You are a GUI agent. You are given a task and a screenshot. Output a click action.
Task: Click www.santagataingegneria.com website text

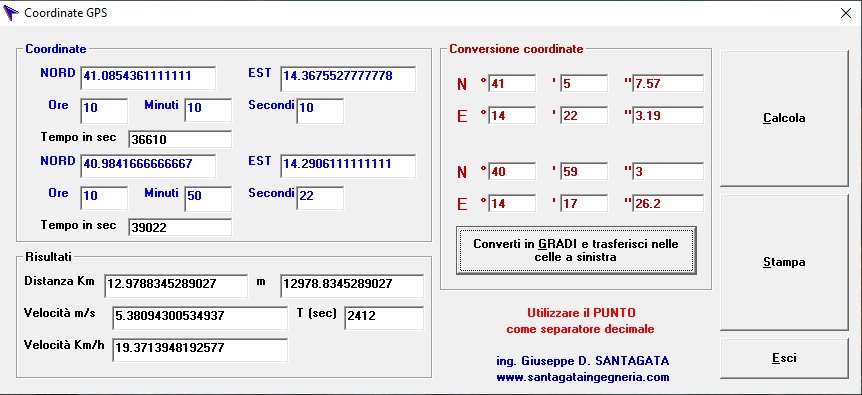coord(583,377)
